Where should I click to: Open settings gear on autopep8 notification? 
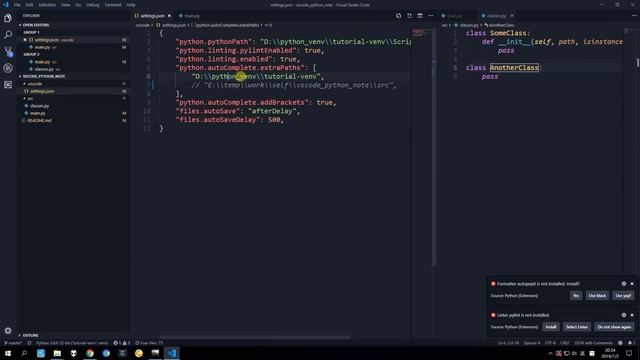[624, 284]
